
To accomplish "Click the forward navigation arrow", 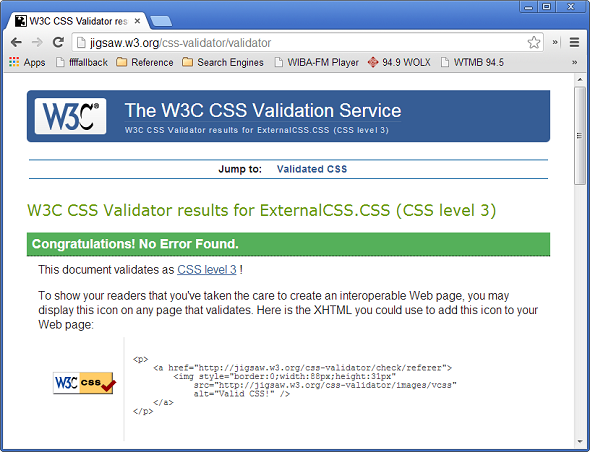I will click(37, 42).
